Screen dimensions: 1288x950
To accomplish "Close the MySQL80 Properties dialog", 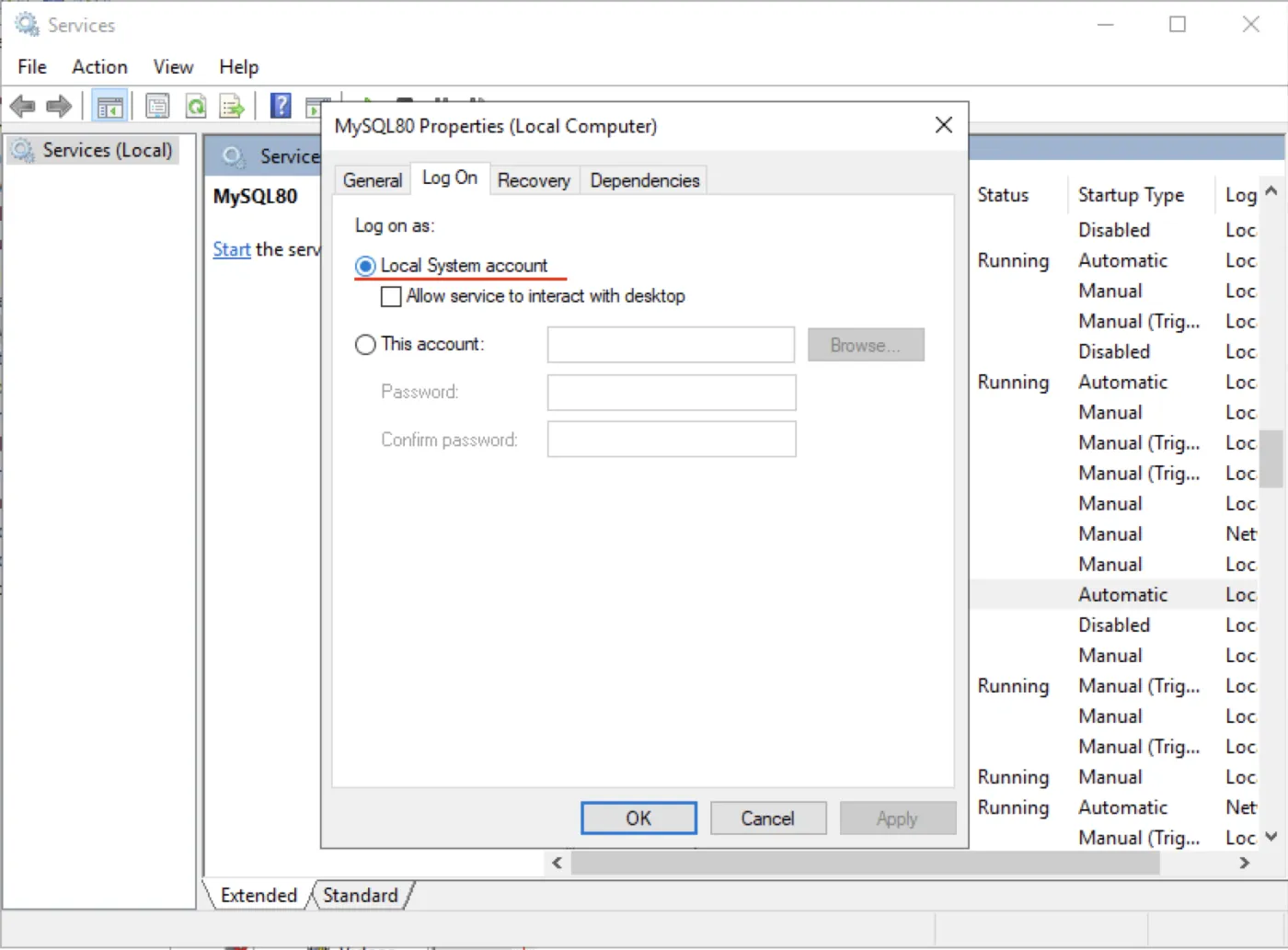I will click(944, 125).
